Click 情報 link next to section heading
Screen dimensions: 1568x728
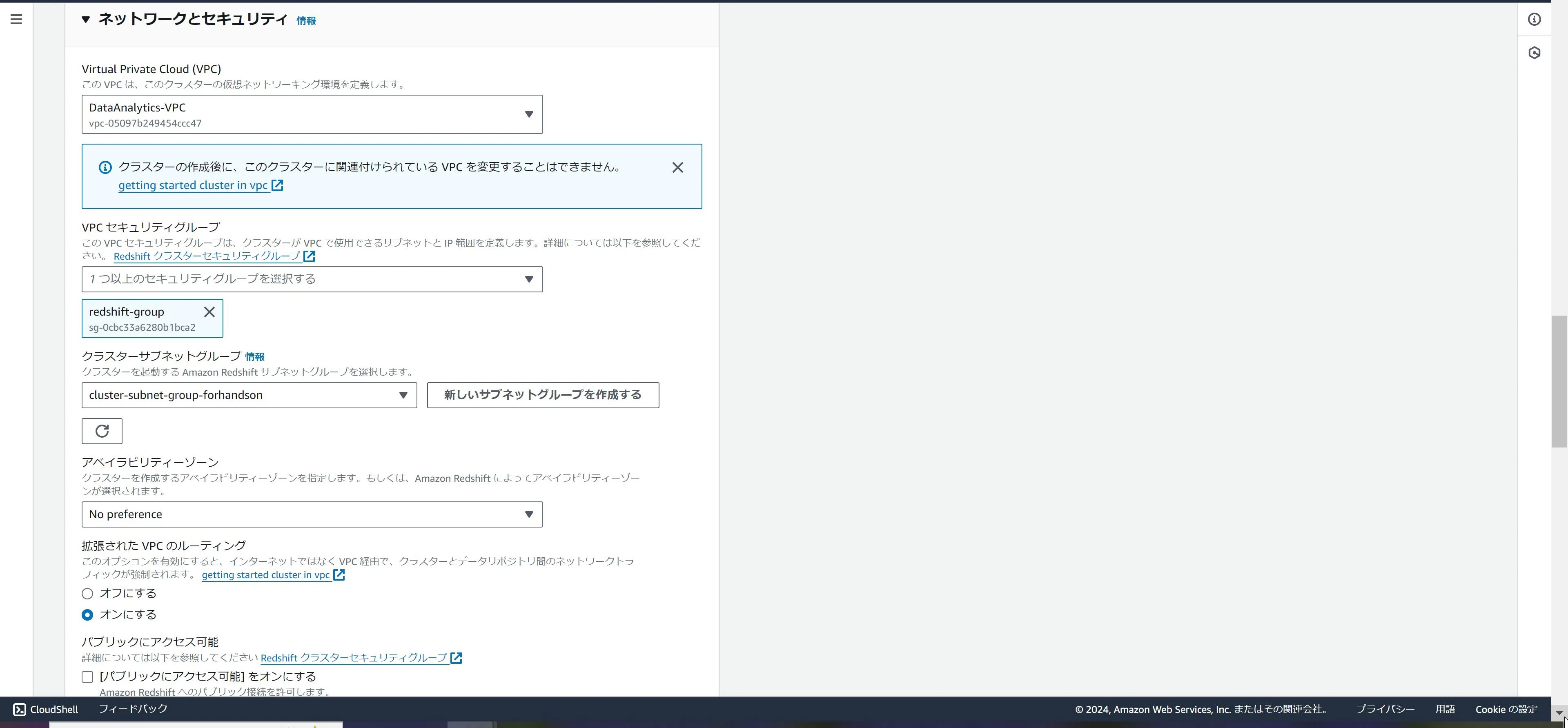point(306,21)
